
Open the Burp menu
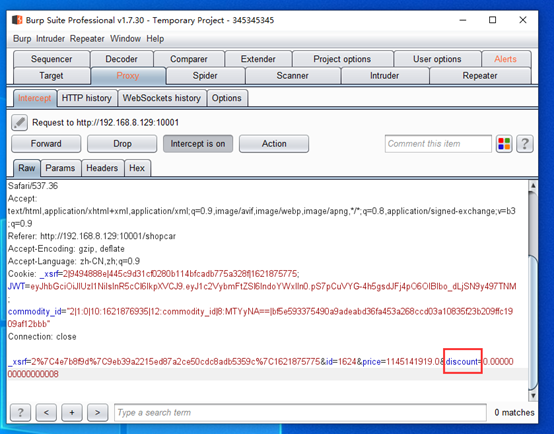coord(22,39)
